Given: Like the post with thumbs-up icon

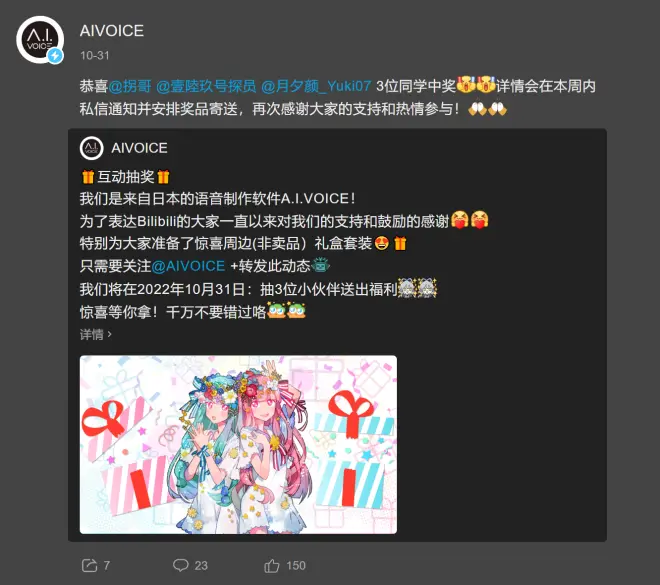Looking at the screenshot, I should (x=272, y=565).
